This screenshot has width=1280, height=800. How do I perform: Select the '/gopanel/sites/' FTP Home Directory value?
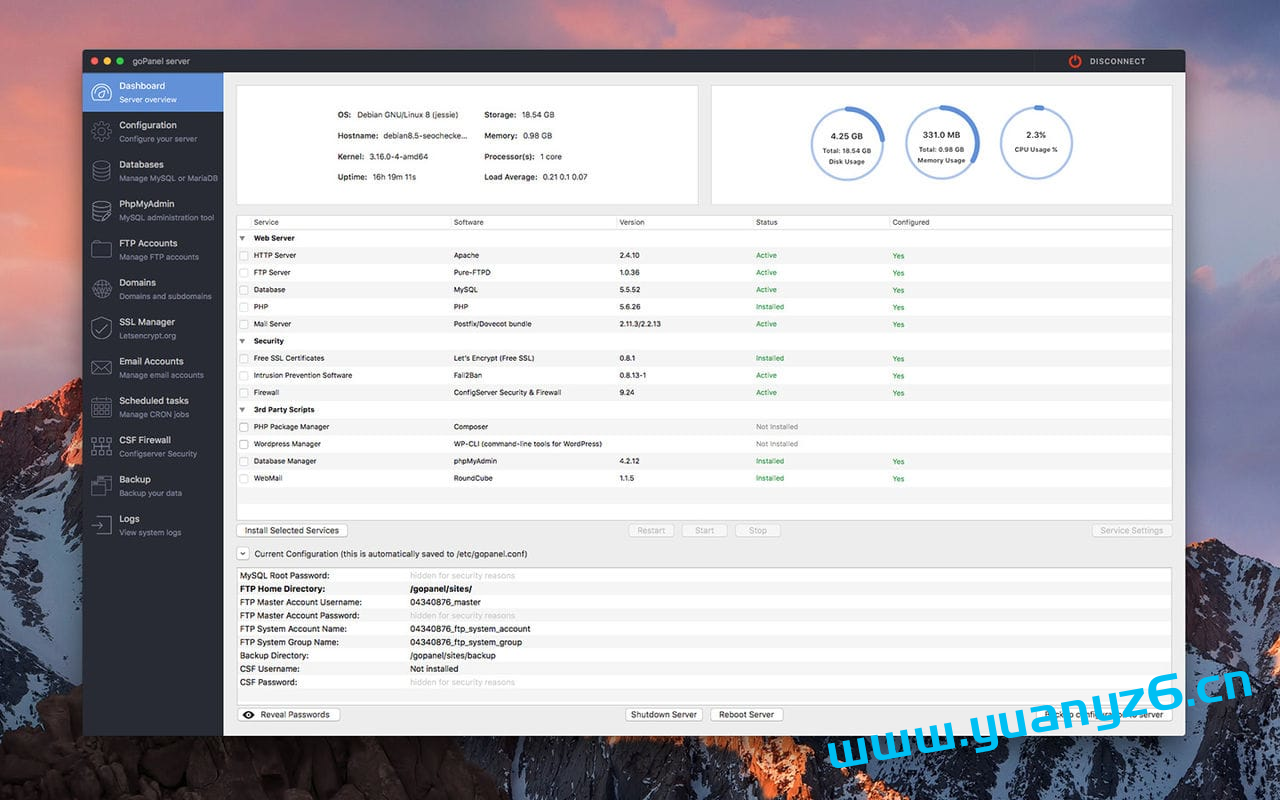441,589
